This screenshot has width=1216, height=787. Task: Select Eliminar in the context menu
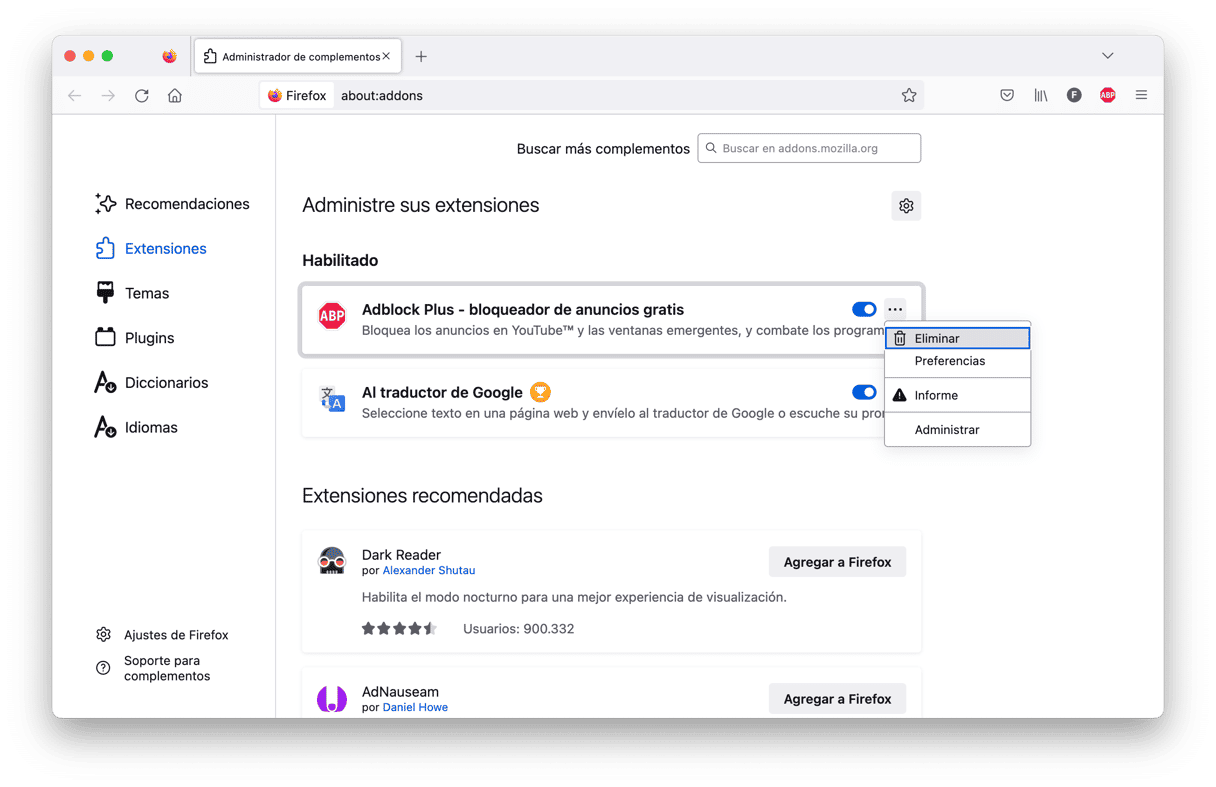click(x=958, y=339)
